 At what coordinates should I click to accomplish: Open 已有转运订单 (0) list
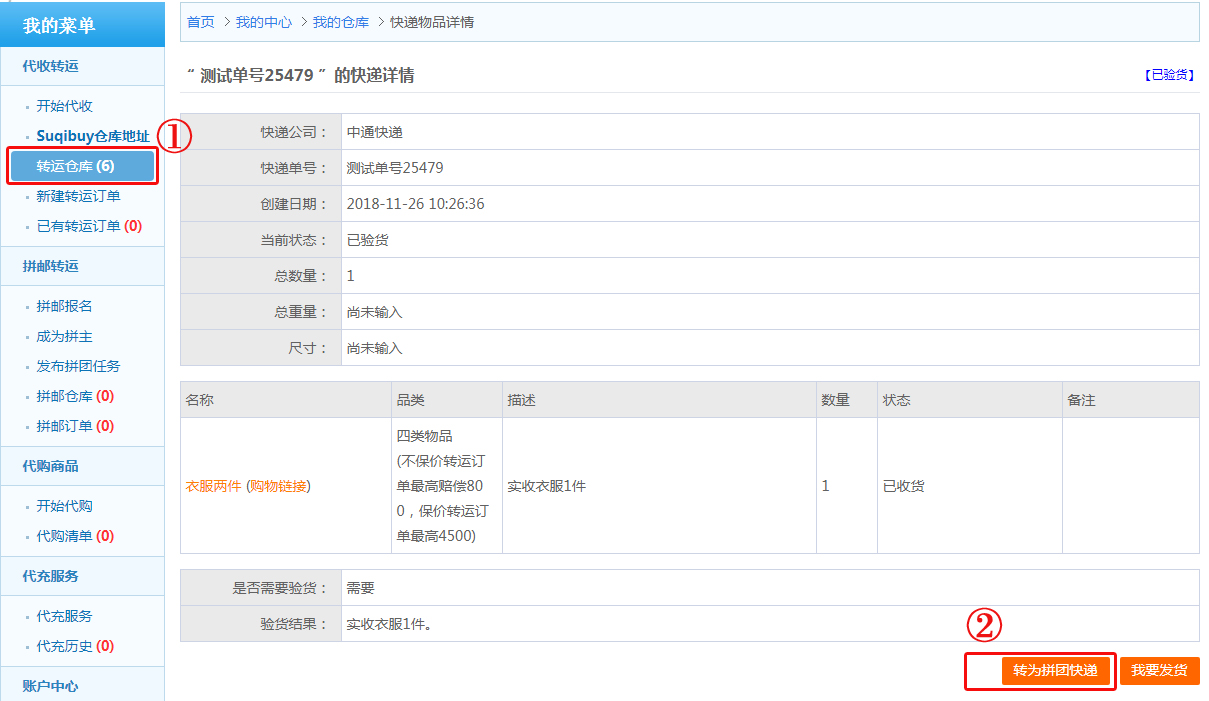point(88,226)
